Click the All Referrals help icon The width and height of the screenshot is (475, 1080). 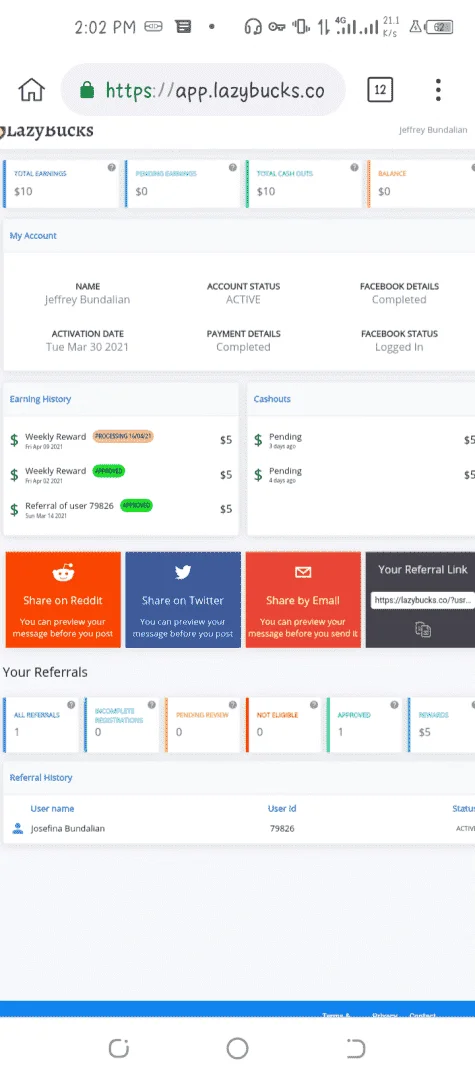click(71, 705)
